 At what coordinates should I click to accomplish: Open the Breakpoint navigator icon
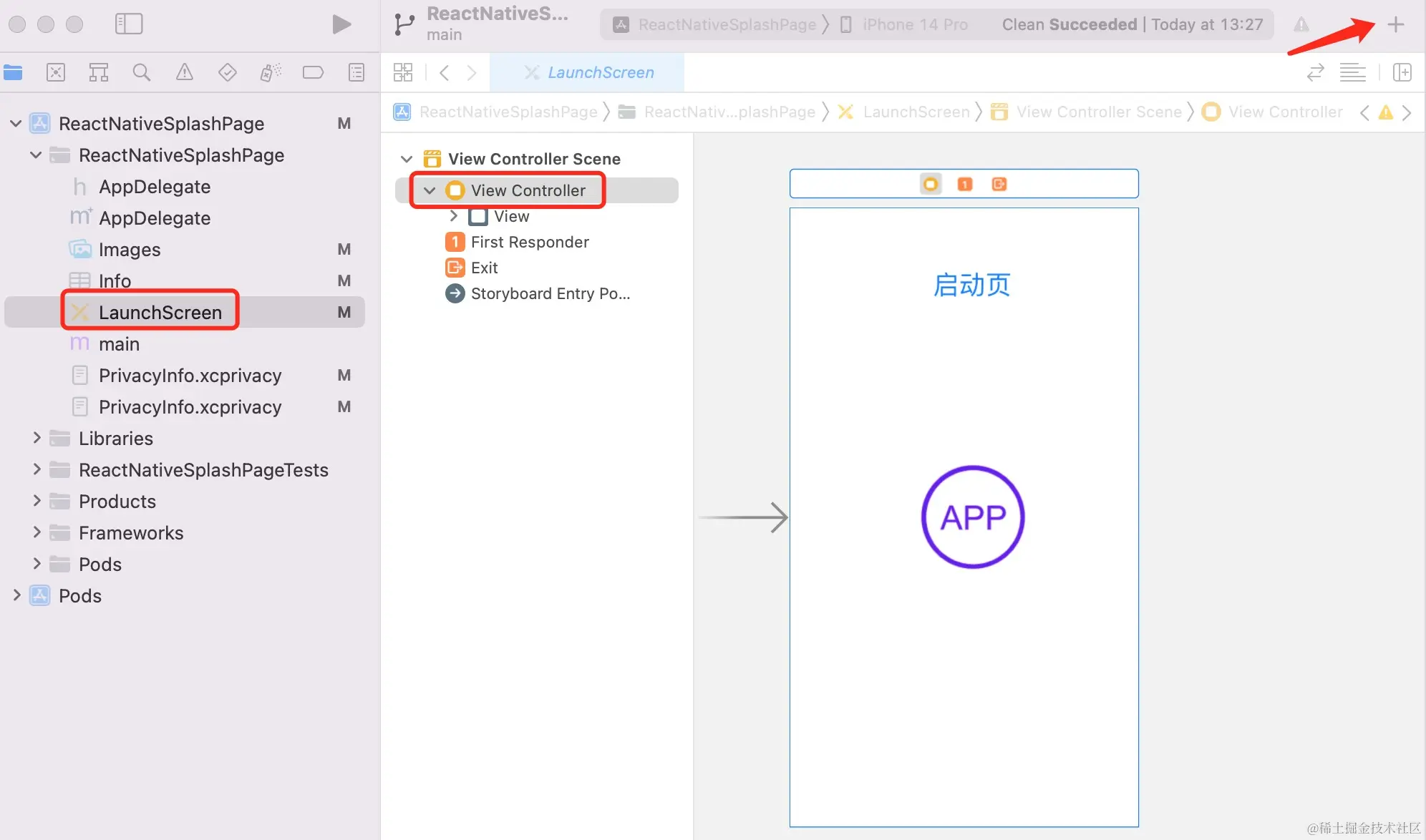click(313, 72)
